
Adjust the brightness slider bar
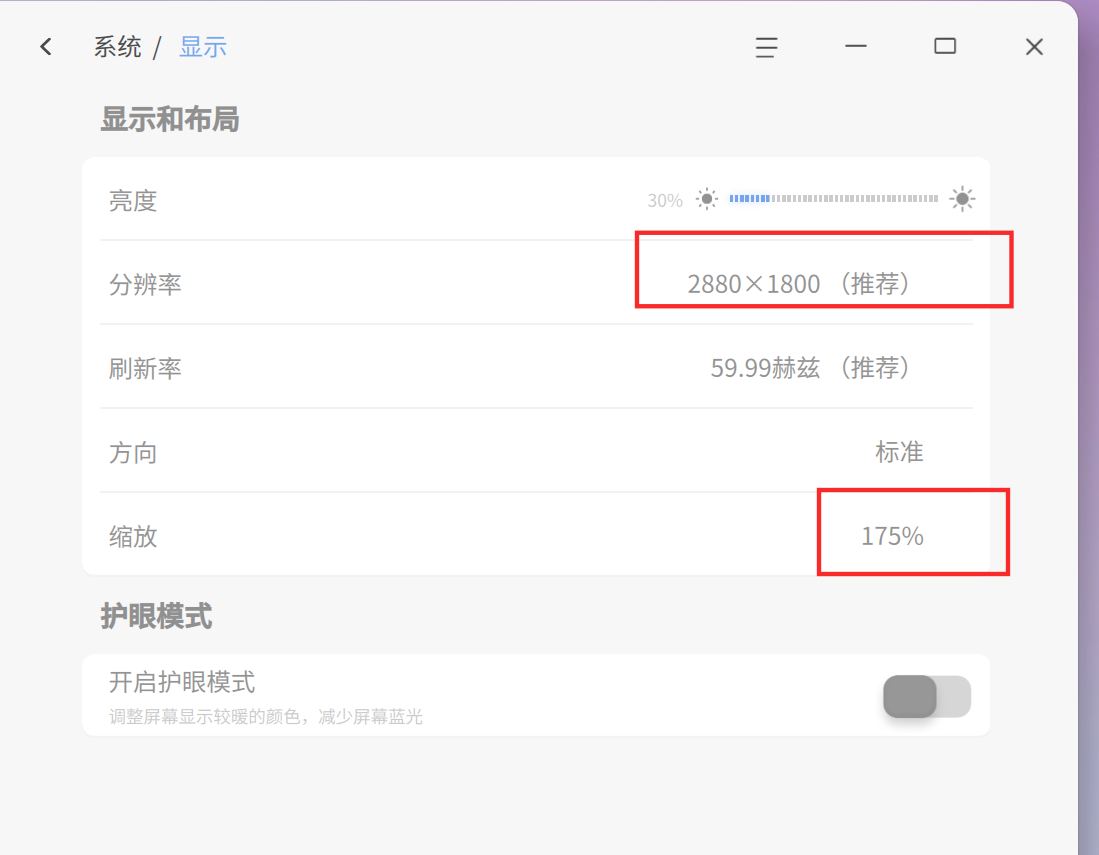pos(833,199)
